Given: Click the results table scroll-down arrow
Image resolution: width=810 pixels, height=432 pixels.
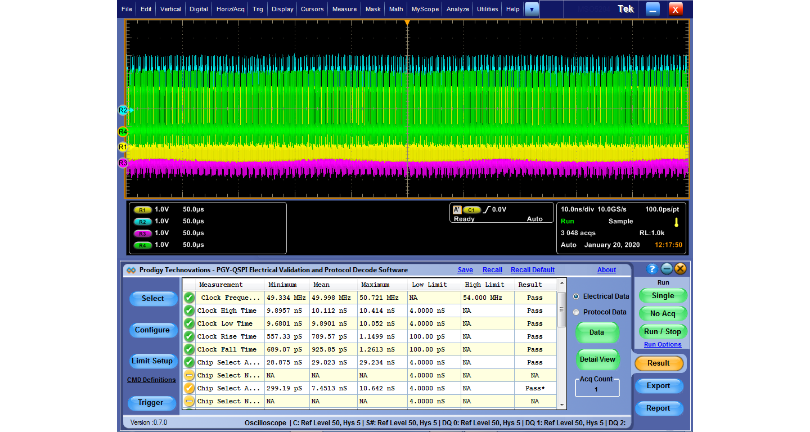Looking at the screenshot, I should [562, 405].
